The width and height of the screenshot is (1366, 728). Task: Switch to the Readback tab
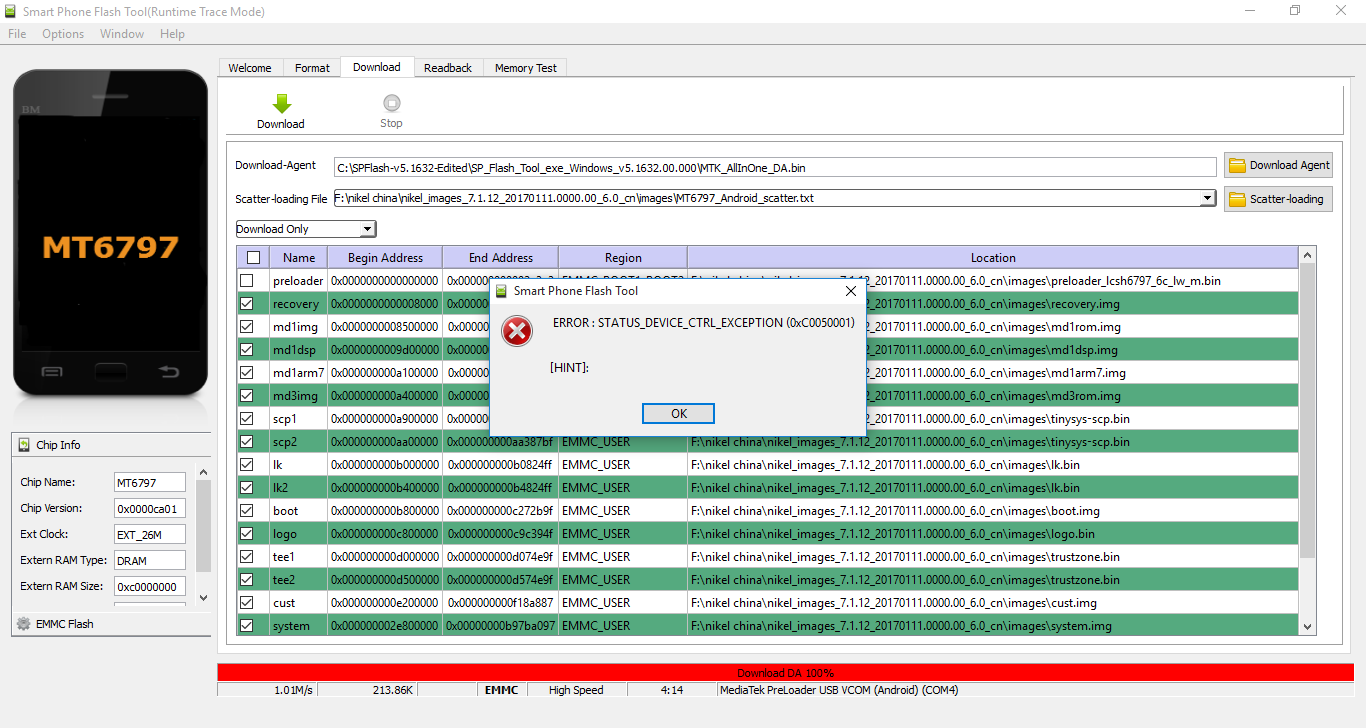447,68
